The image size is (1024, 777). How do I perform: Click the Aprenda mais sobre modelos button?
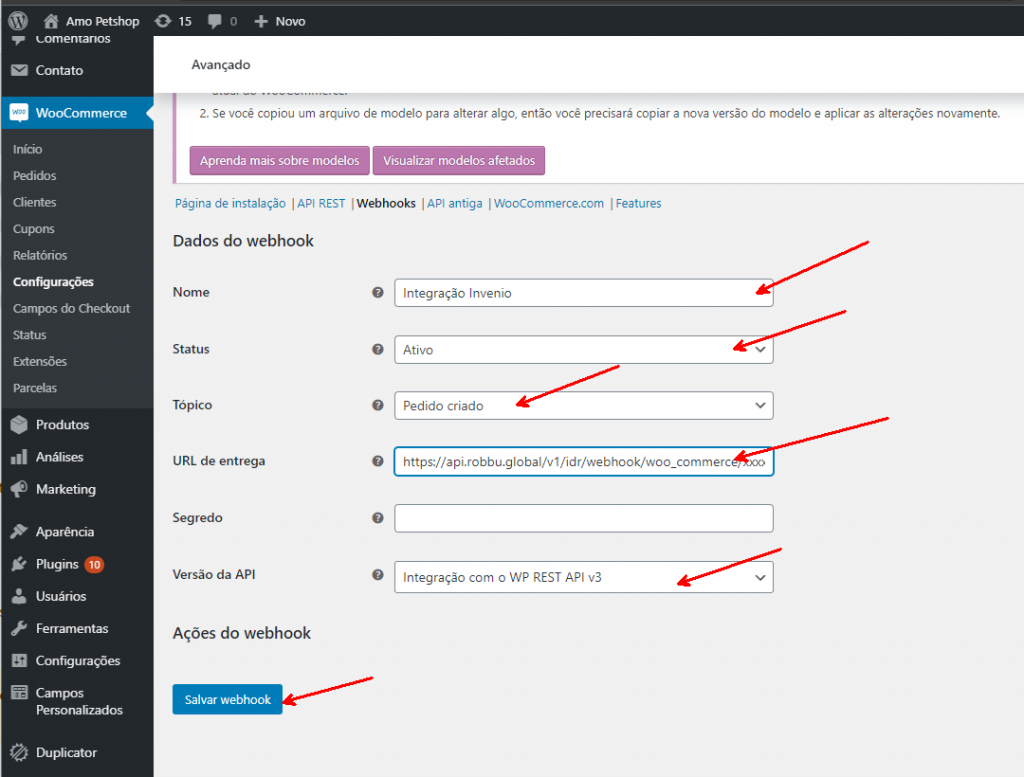[x=279, y=161]
